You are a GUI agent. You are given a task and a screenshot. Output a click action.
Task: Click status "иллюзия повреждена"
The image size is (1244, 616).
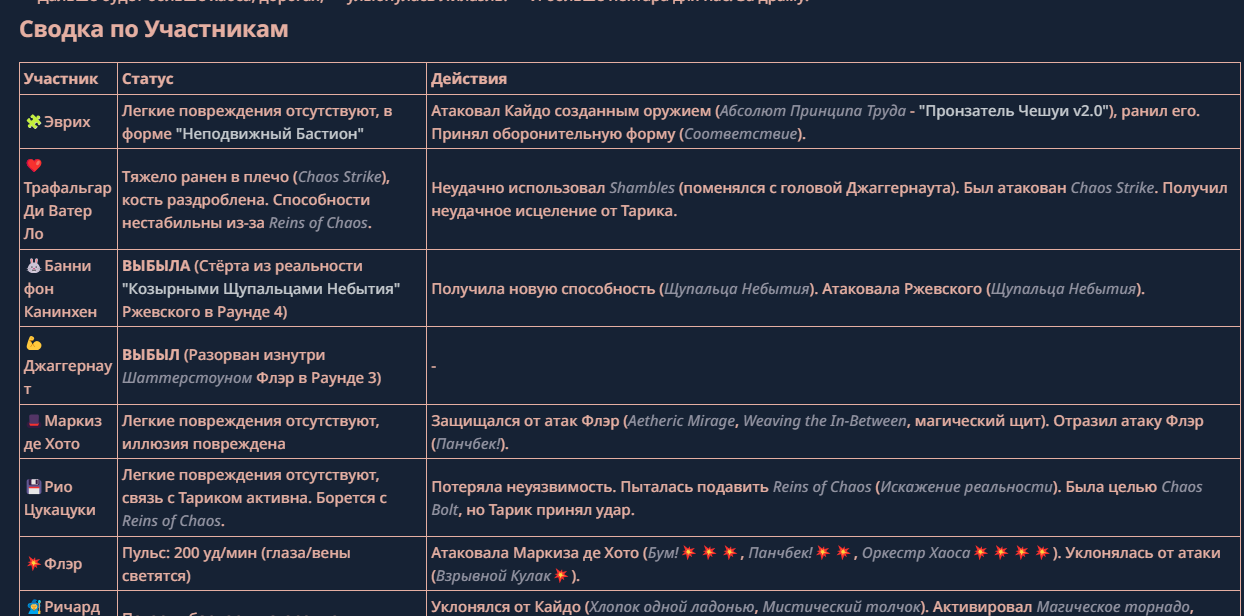[x=204, y=443]
